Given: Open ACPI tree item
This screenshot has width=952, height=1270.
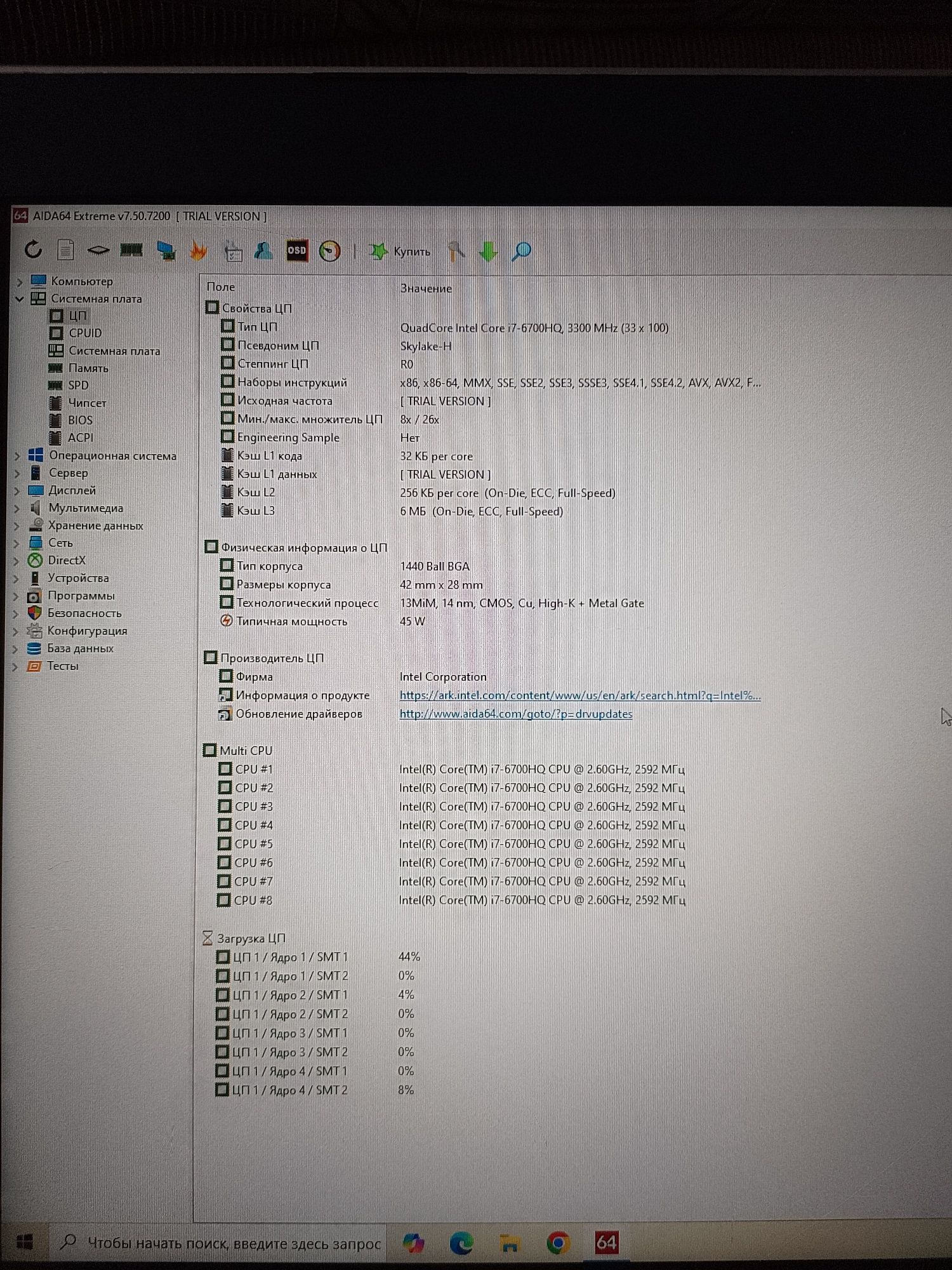Looking at the screenshot, I should 80,438.
